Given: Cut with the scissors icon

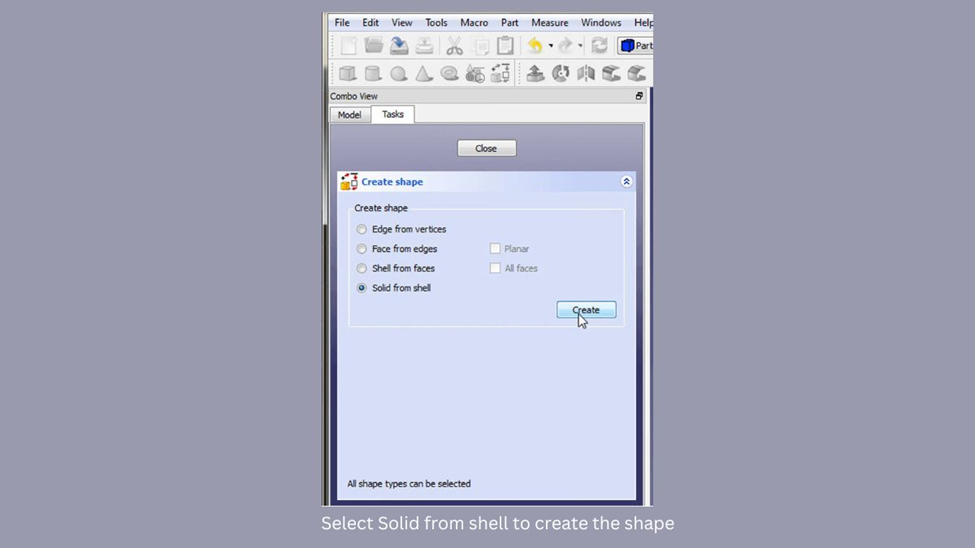Looking at the screenshot, I should click(x=454, y=45).
